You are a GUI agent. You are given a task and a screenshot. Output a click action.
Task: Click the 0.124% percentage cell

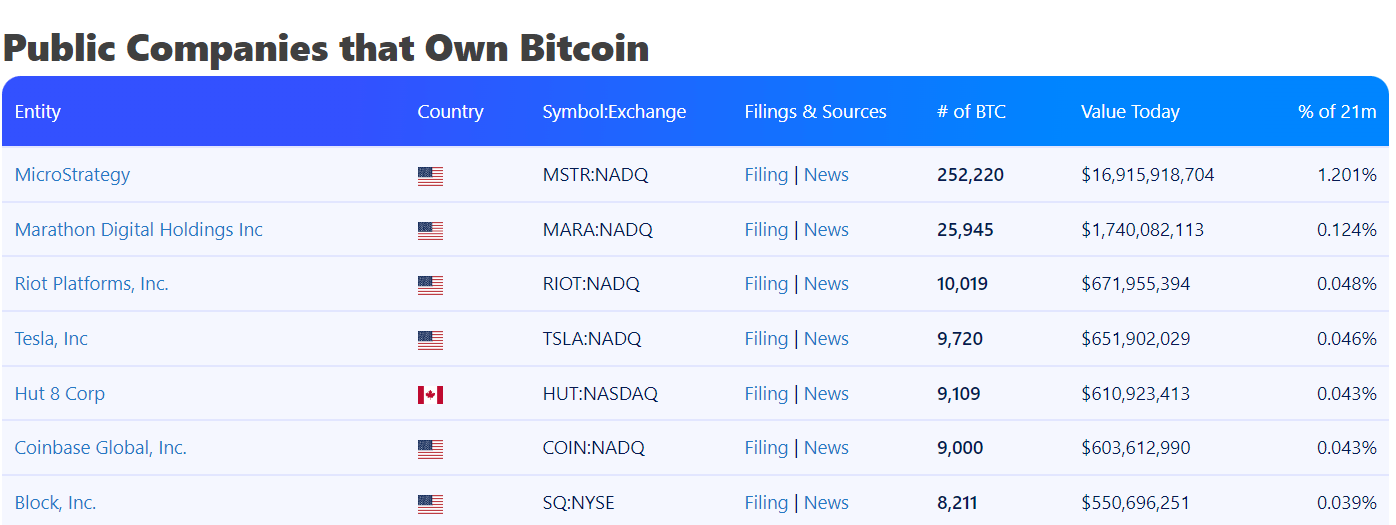(x=1347, y=230)
